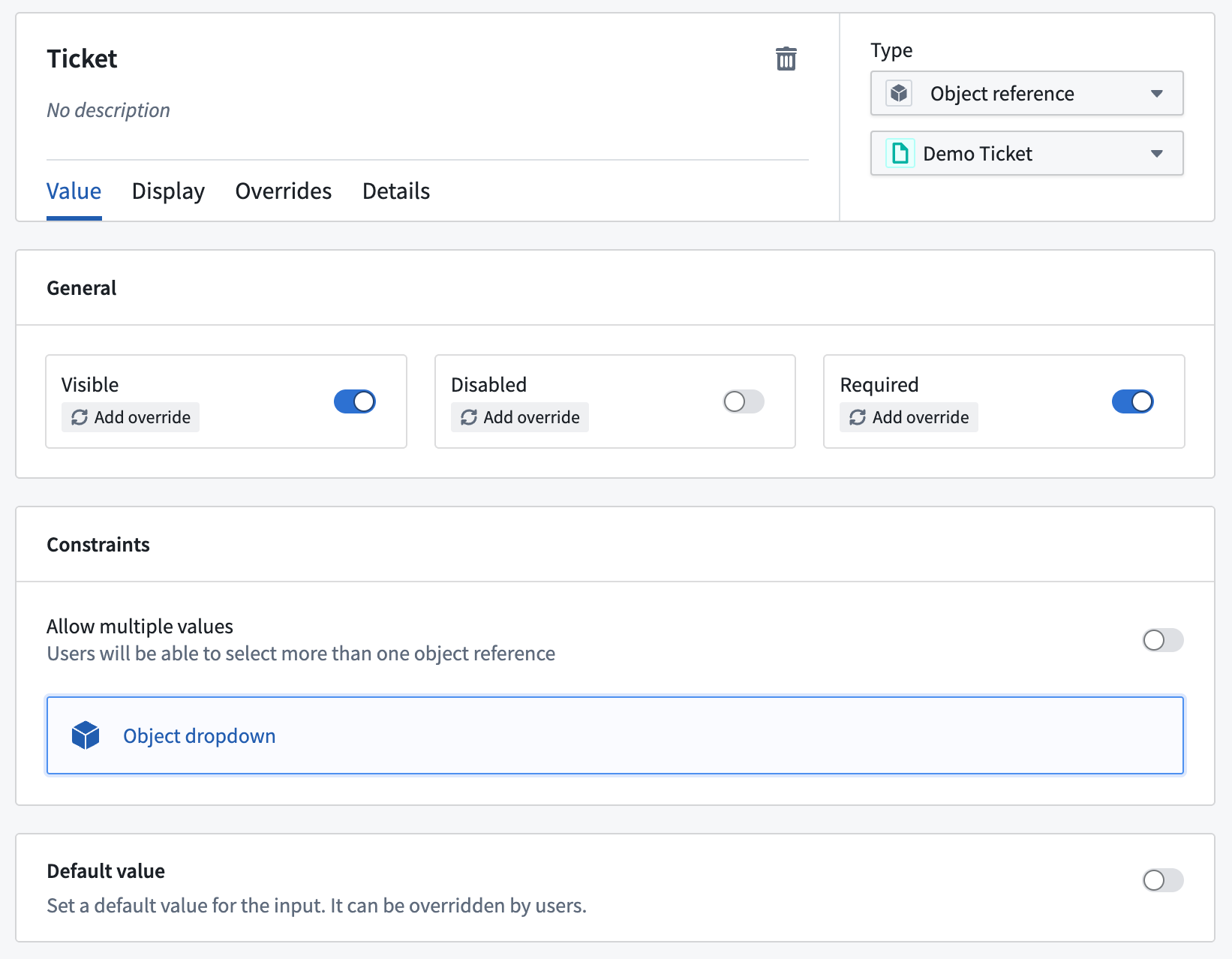Click the refresh icon under Required
The height and width of the screenshot is (959, 1232).
click(x=858, y=417)
